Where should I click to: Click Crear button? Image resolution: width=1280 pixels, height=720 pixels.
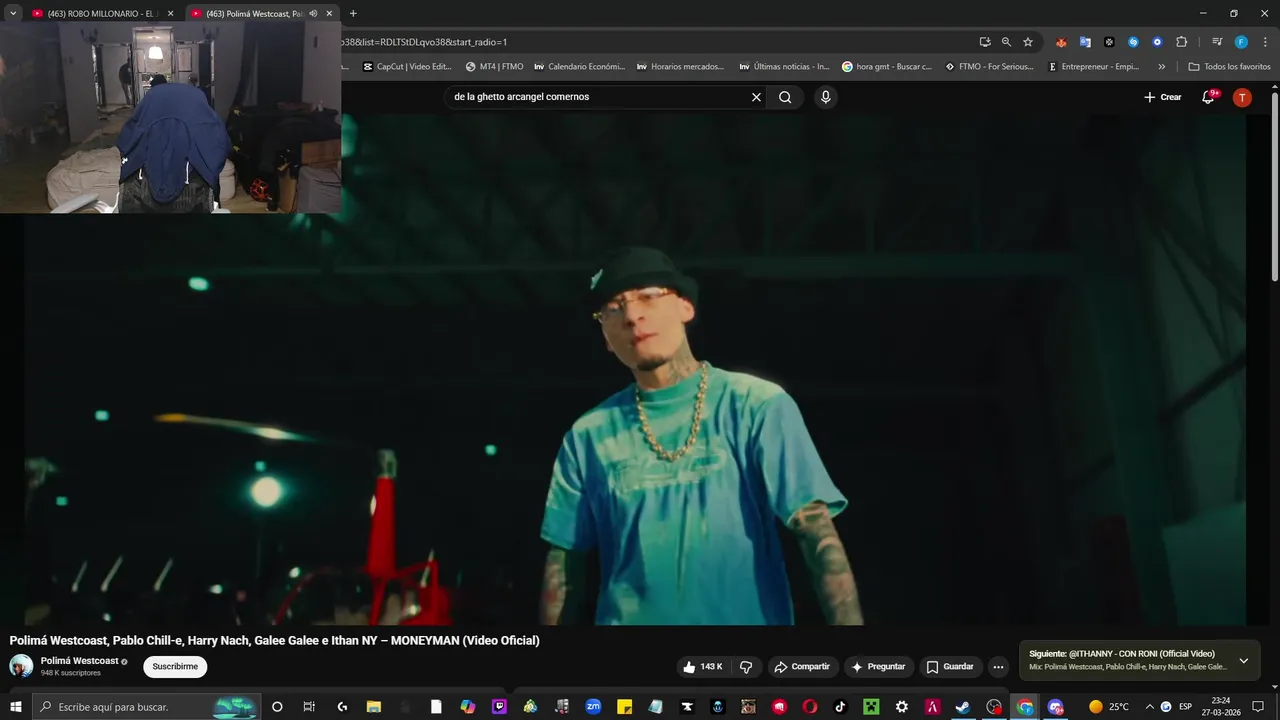coord(1163,97)
